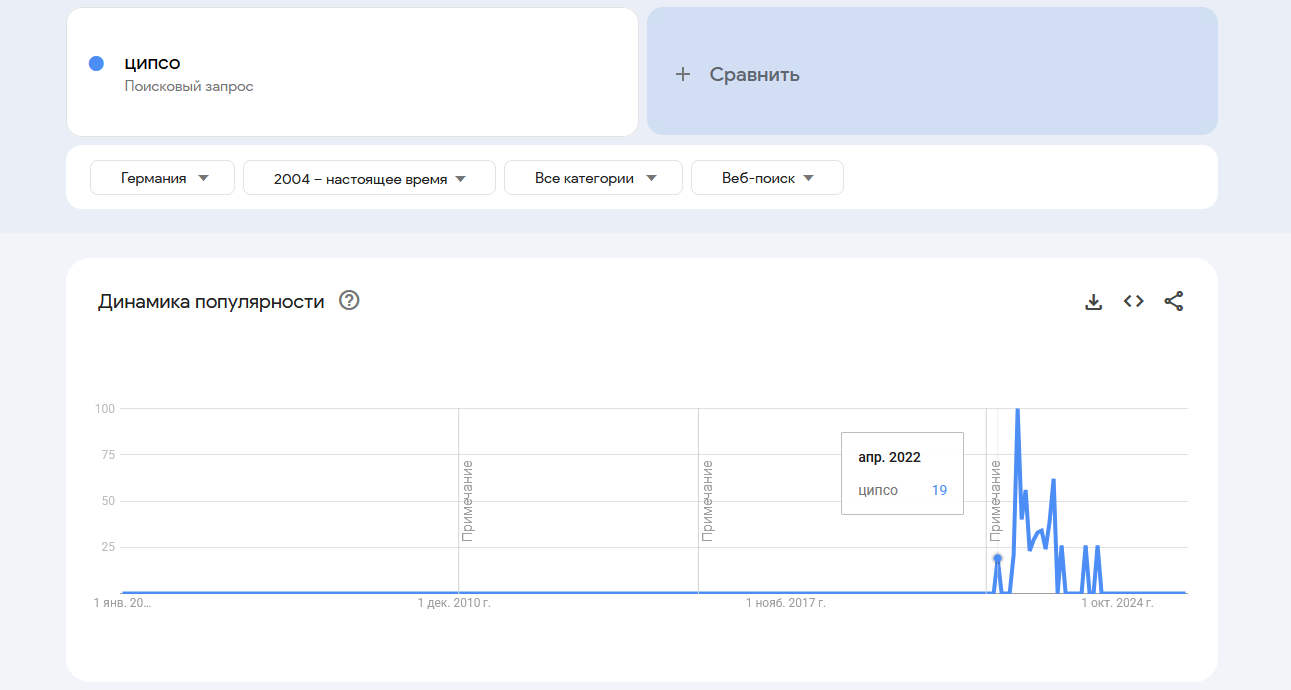Click the plus icon beside Сравнить
The image size is (1291, 690).
pyautogui.click(x=683, y=74)
